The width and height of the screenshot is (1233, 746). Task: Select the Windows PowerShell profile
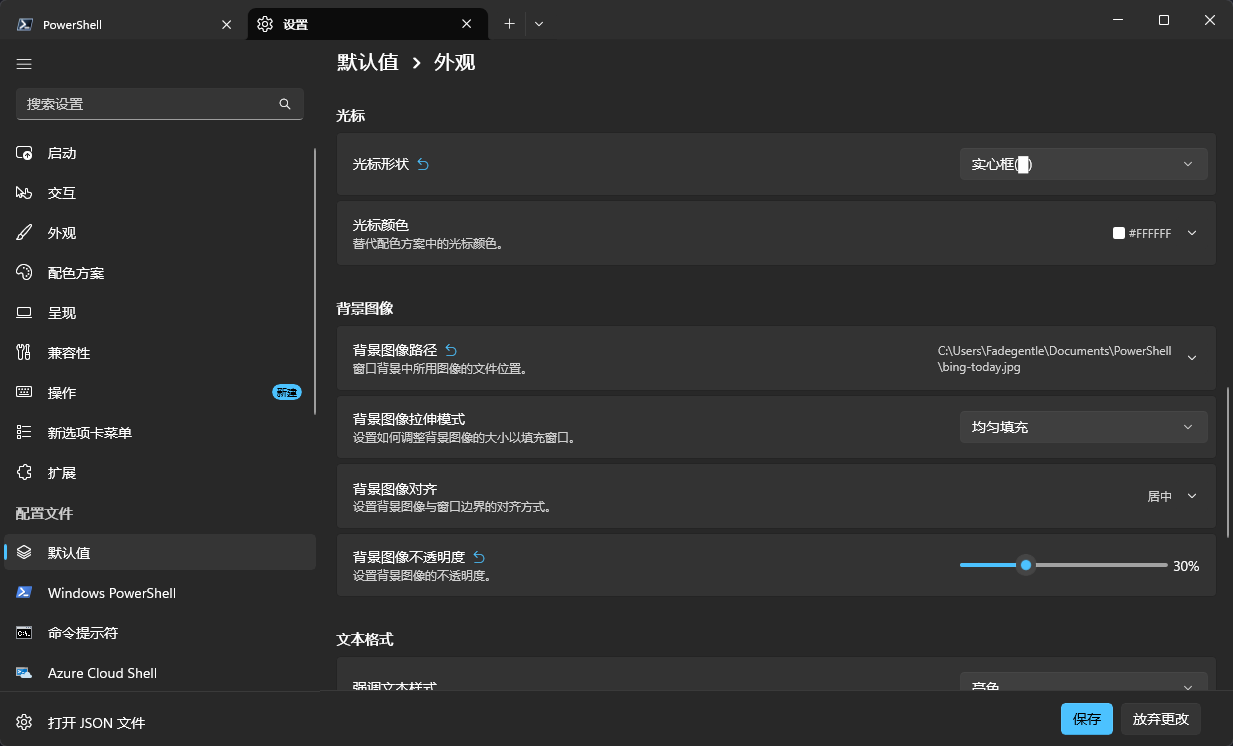click(112, 593)
